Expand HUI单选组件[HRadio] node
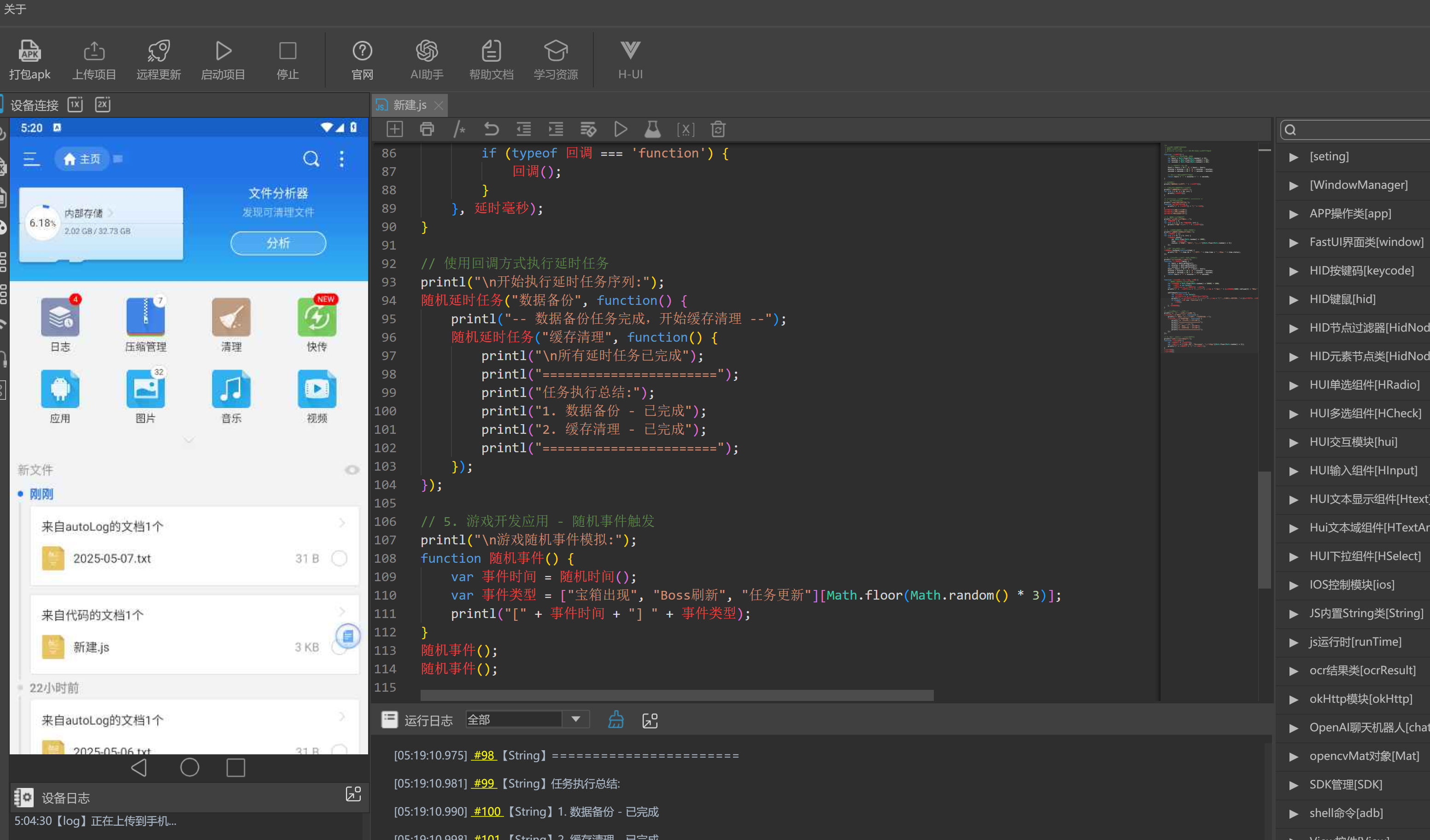This screenshot has height=840, width=1430. 1294,385
